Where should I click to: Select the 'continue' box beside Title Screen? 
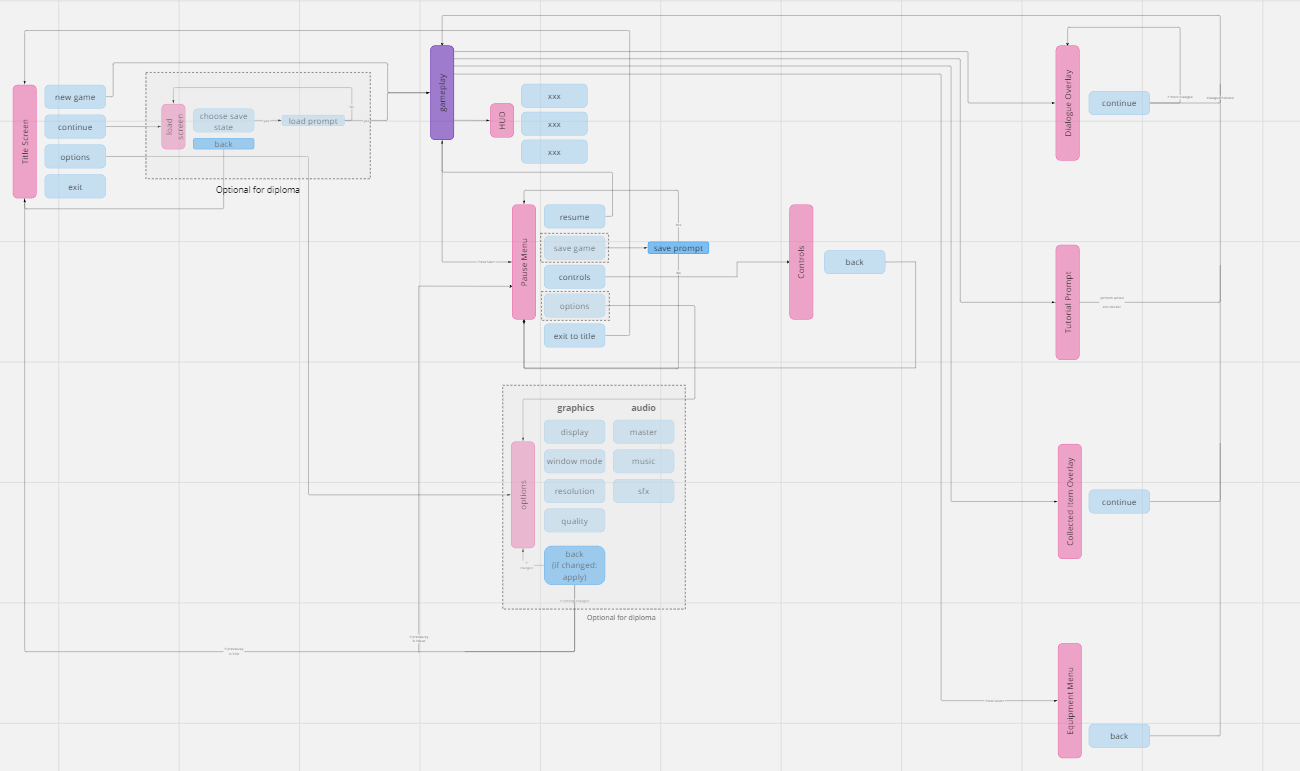[75, 127]
